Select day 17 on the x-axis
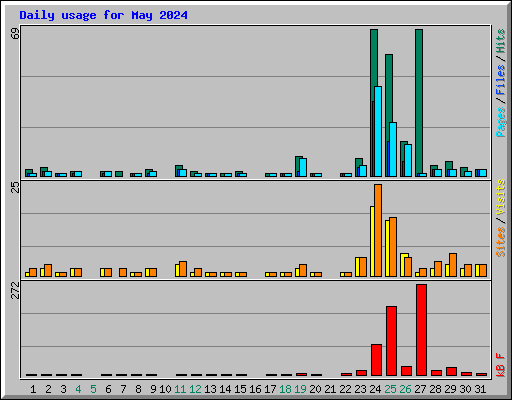 tap(270, 389)
